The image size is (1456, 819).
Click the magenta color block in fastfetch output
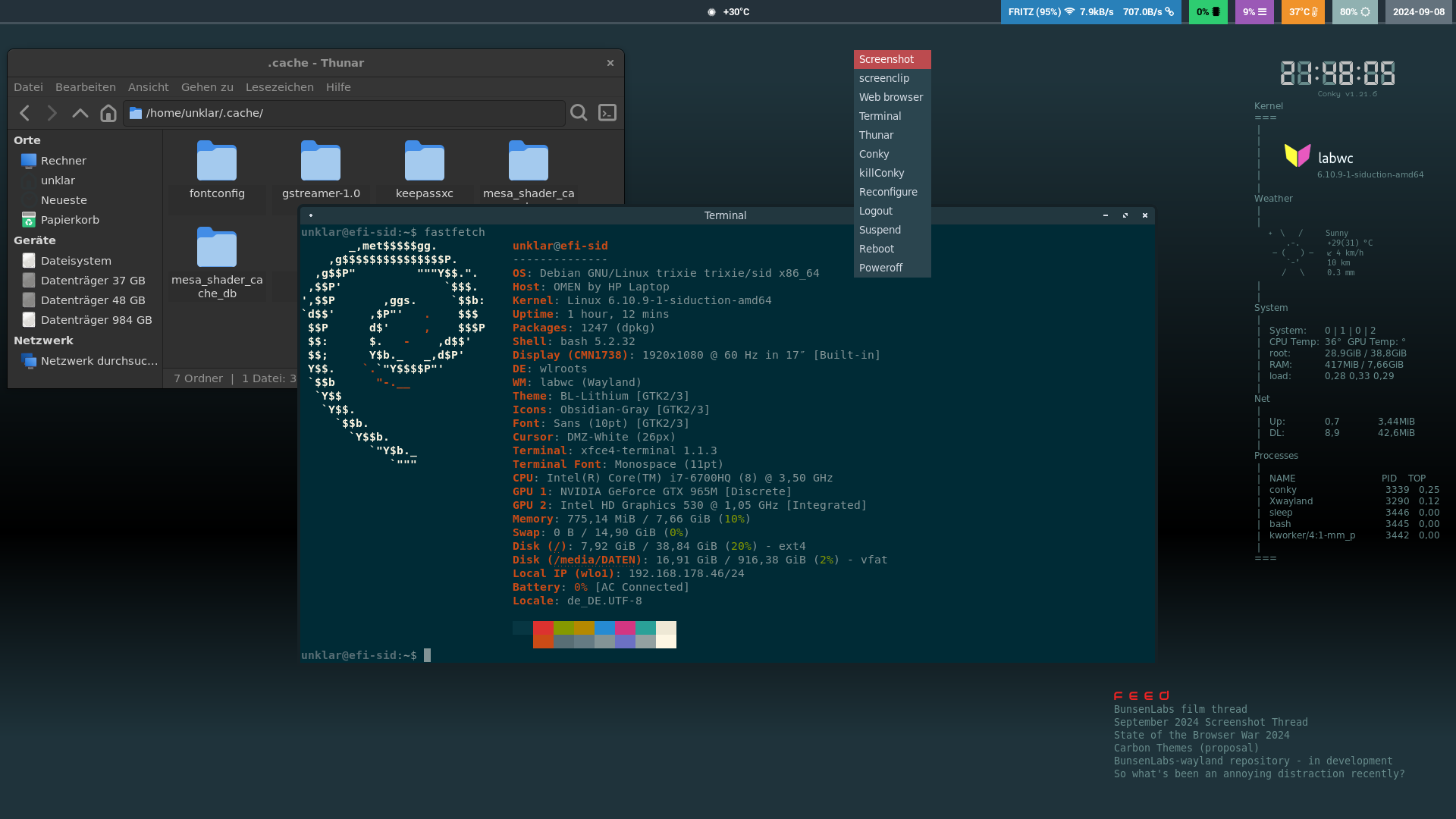click(x=625, y=628)
